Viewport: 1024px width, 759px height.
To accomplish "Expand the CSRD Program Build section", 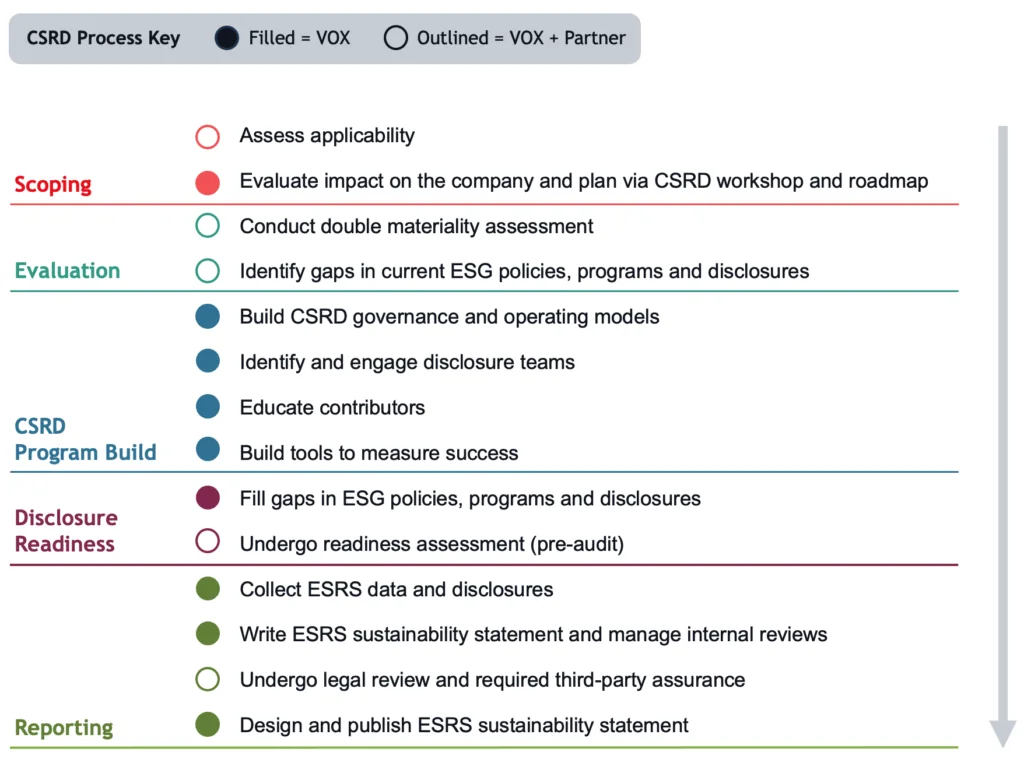I will point(85,439).
